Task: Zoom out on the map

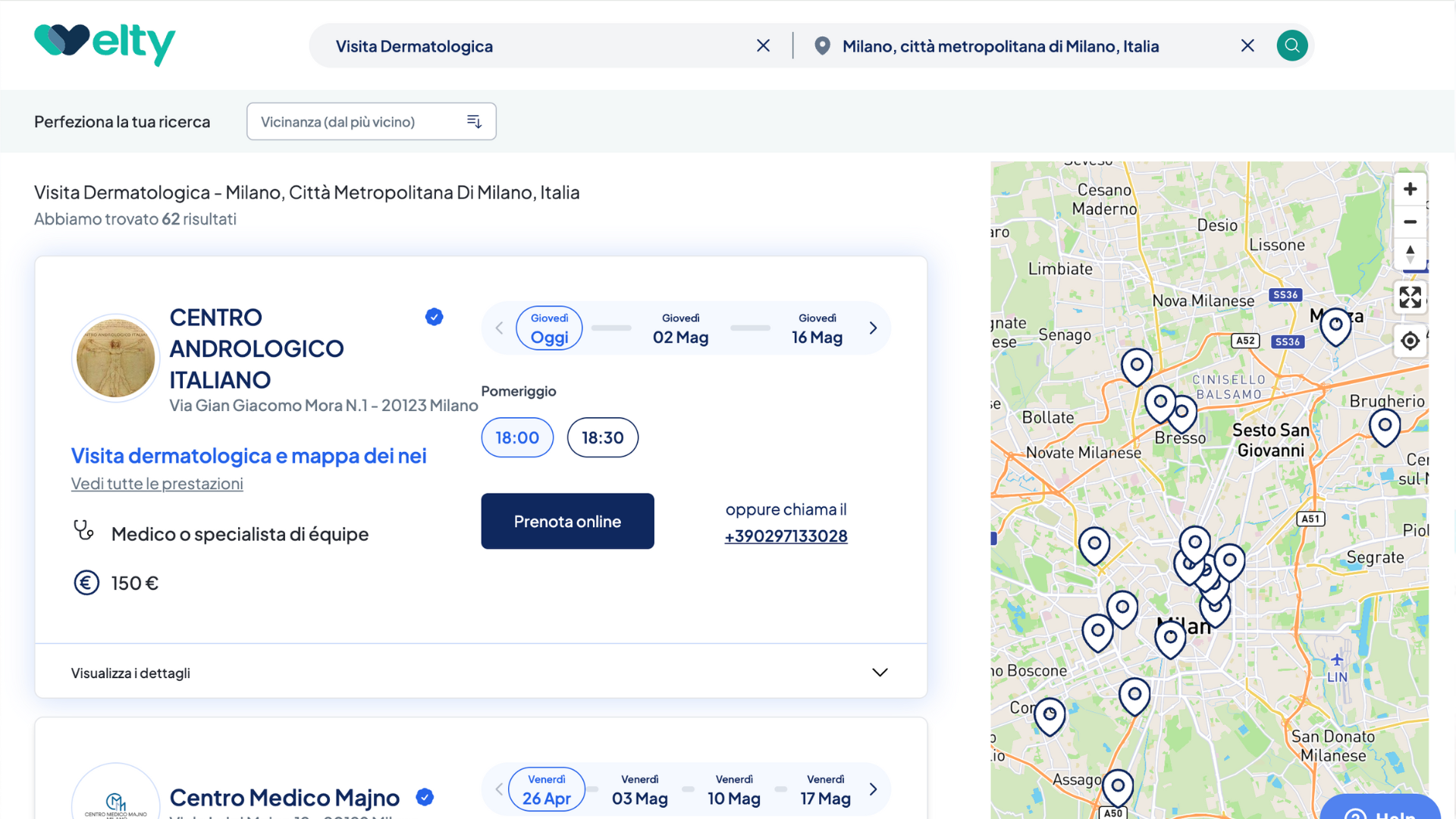Action: (x=1410, y=221)
